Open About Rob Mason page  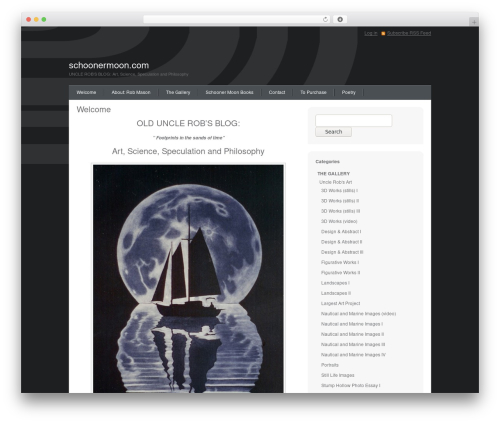pyautogui.click(x=131, y=92)
